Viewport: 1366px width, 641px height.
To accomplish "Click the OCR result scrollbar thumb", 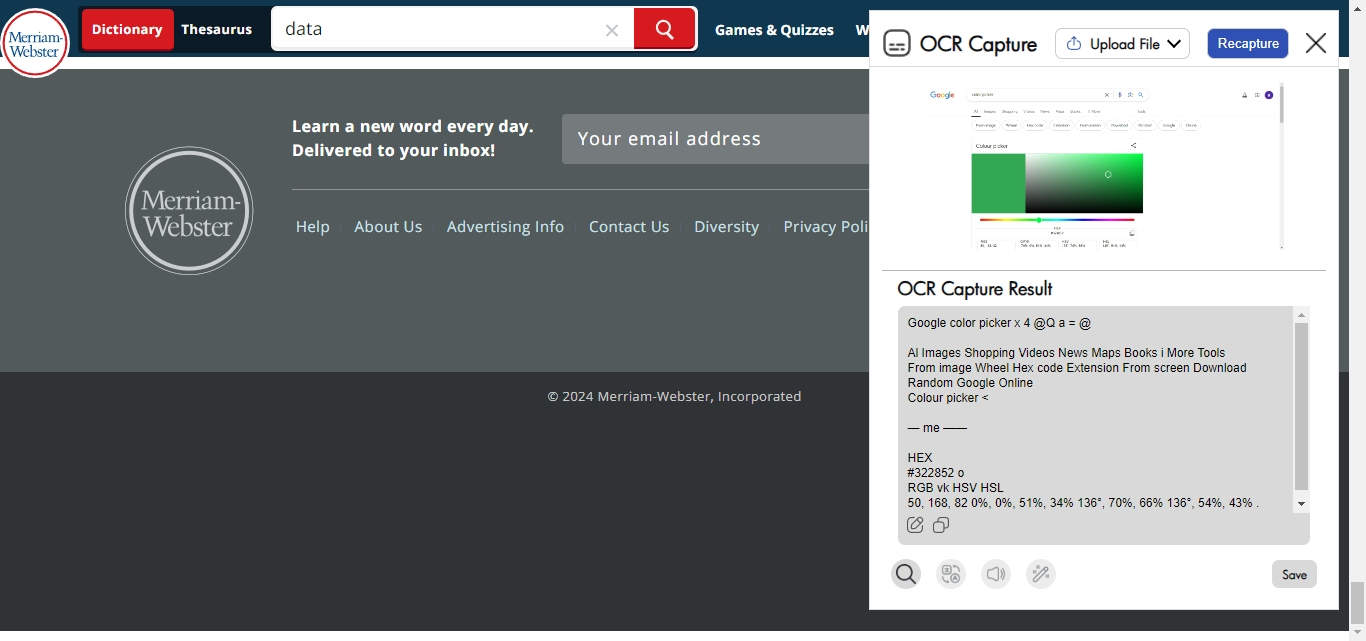I will (1301, 406).
